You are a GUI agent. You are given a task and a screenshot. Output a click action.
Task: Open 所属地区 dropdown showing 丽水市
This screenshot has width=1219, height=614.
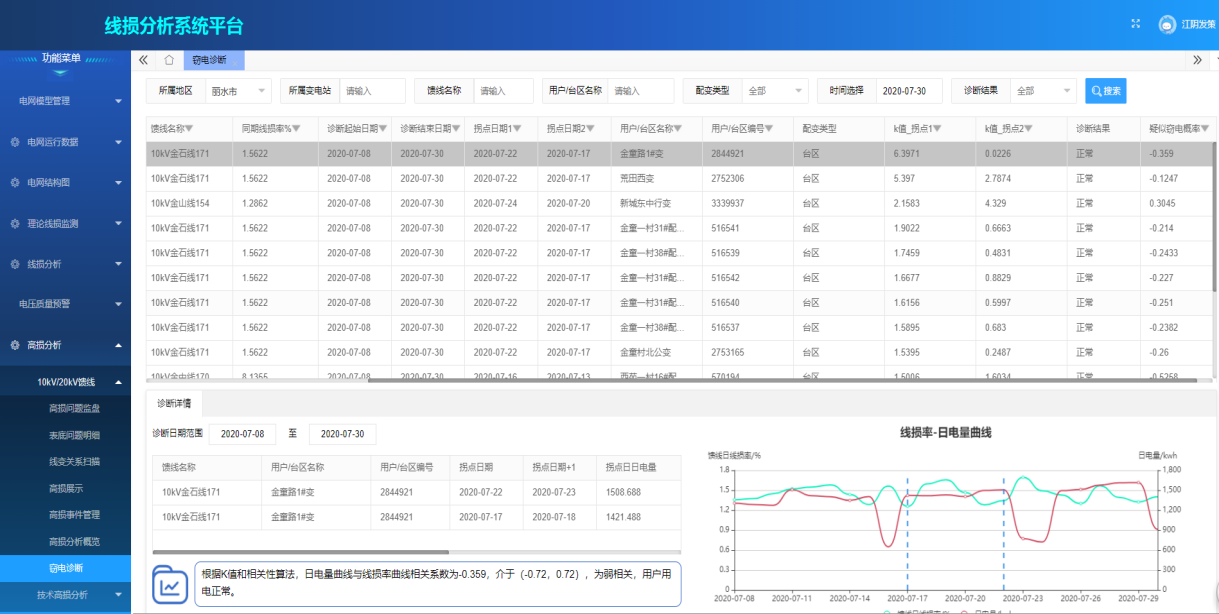tap(238, 91)
